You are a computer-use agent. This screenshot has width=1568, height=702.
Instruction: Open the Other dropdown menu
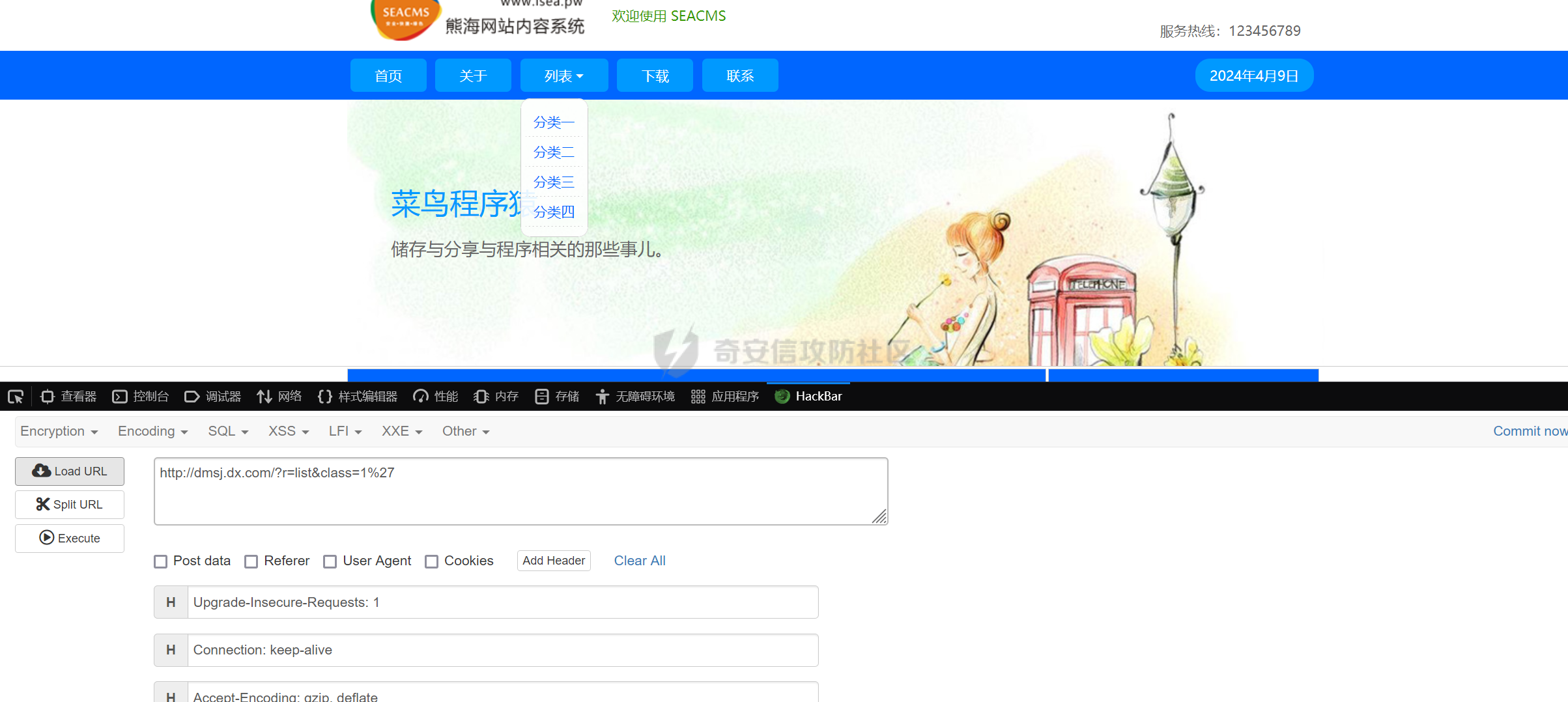coord(466,431)
